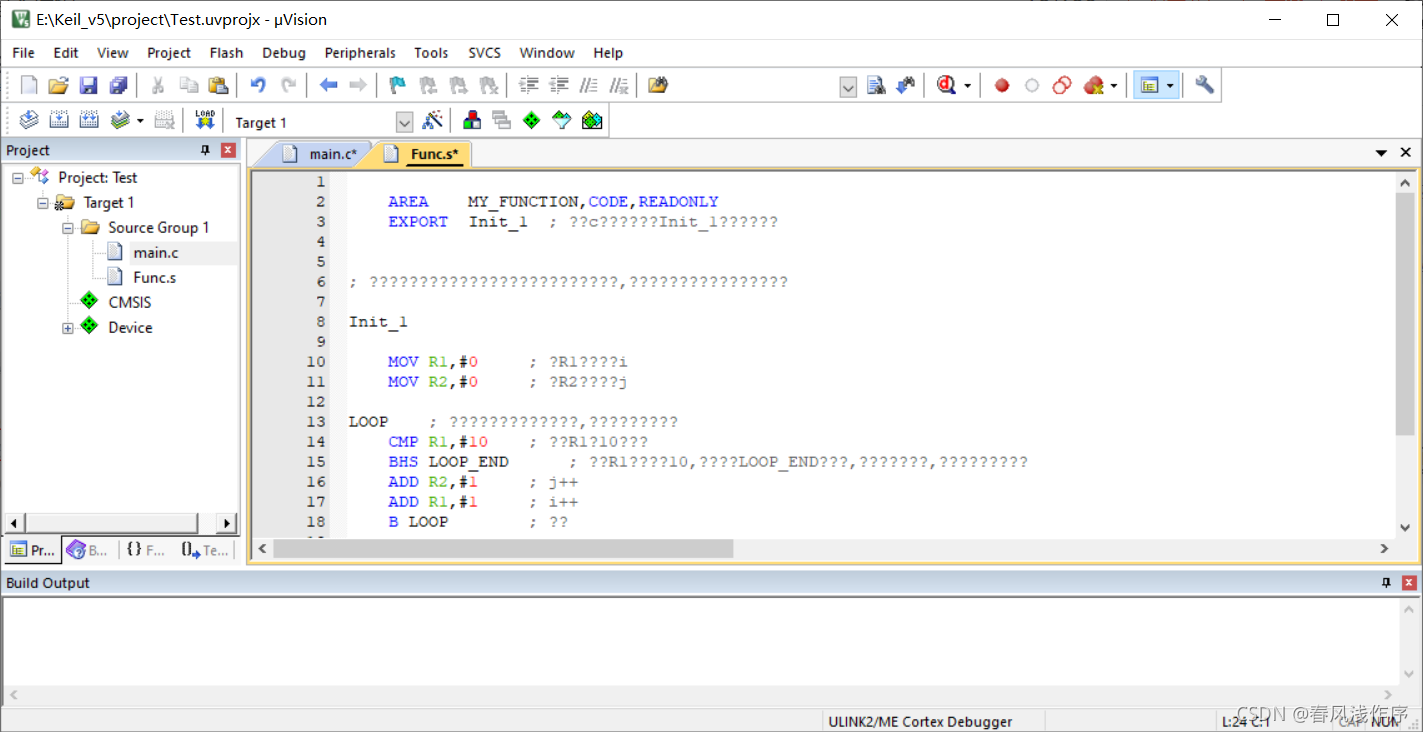
Task: Save the current file via toolbar
Action: [88, 86]
